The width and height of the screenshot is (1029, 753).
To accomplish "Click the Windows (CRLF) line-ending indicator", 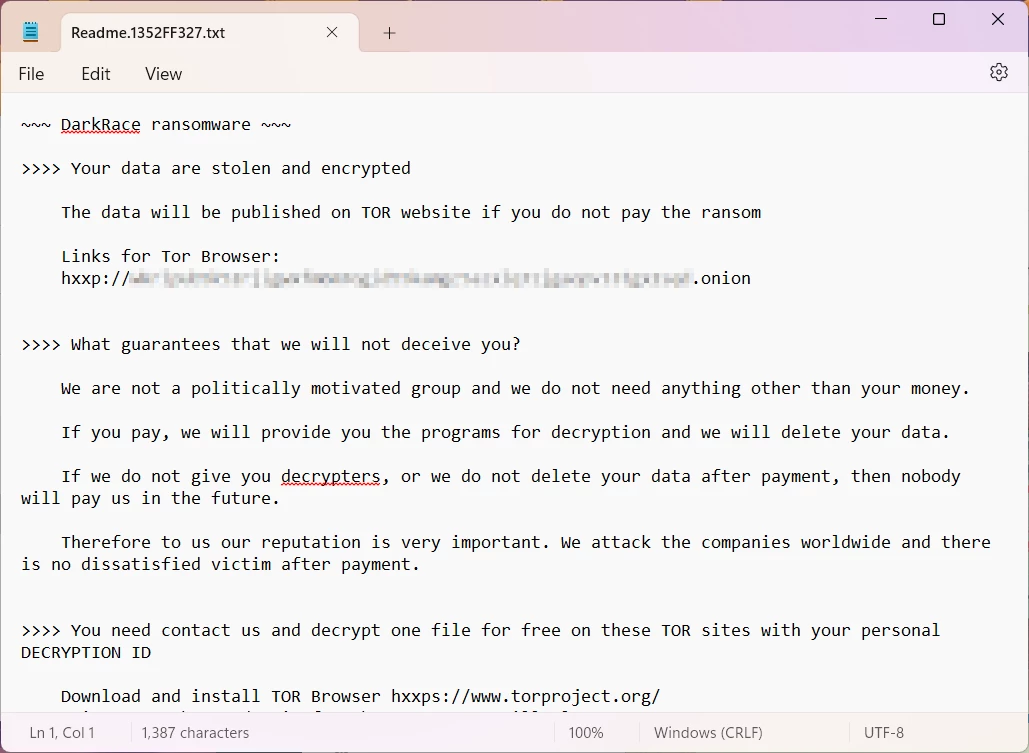I will click(x=707, y=732).
